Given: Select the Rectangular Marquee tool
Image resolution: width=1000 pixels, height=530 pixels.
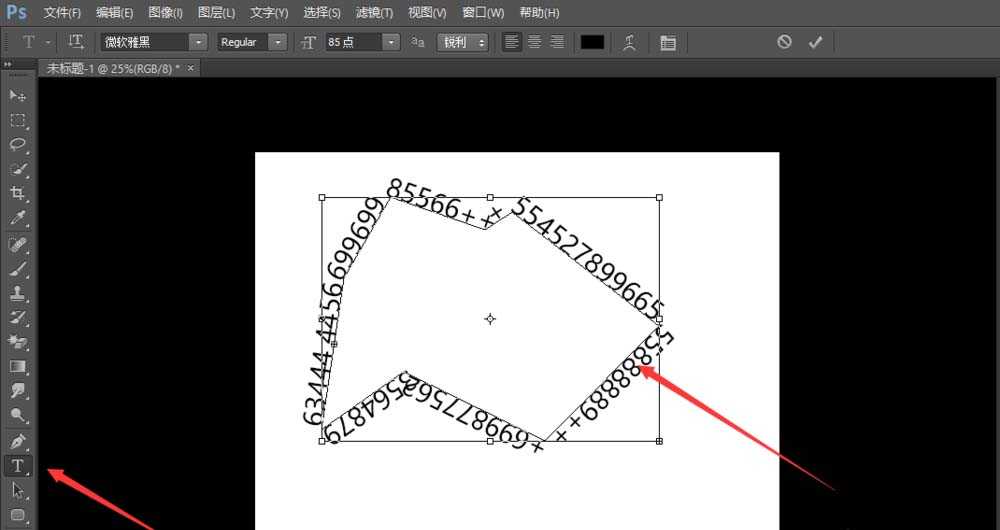Looking at the screenshot, I should coord(18,120).
